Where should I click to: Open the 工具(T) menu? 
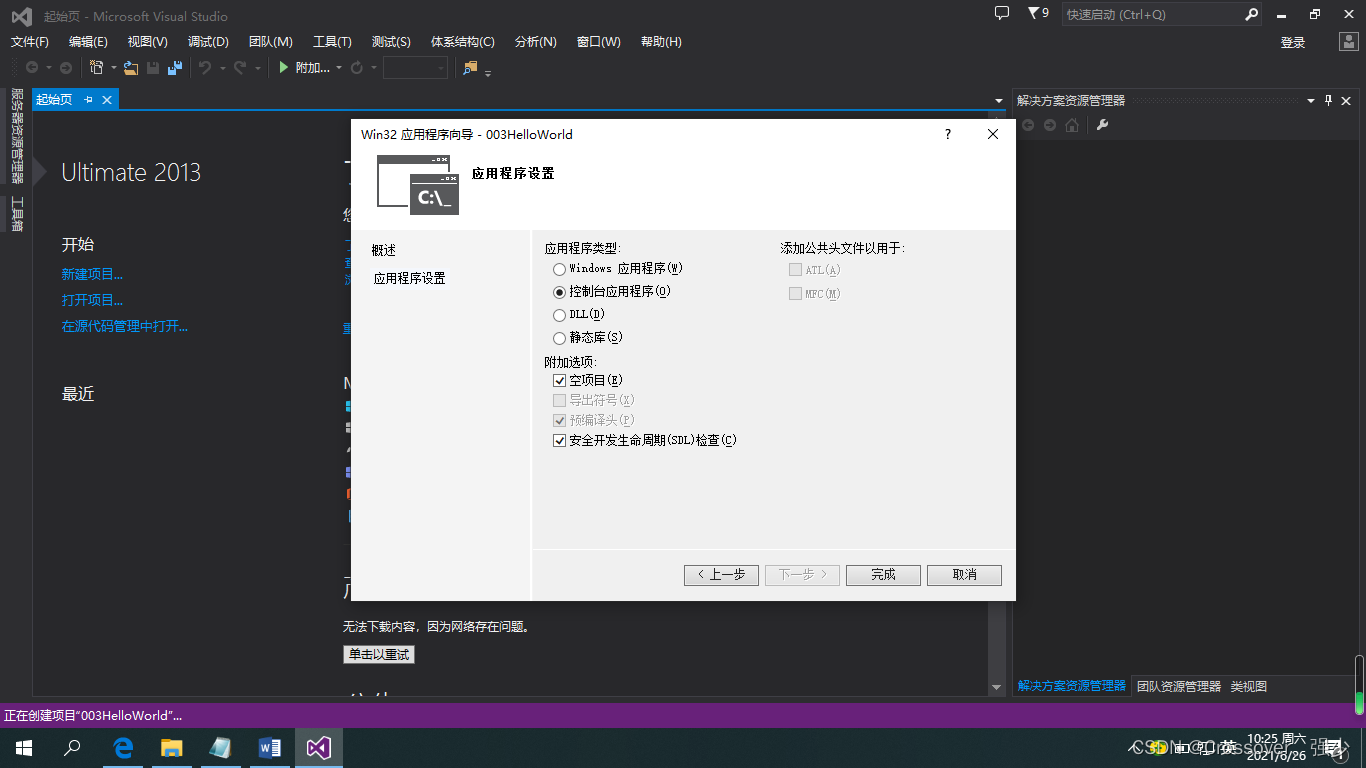[x=332, y=42]
